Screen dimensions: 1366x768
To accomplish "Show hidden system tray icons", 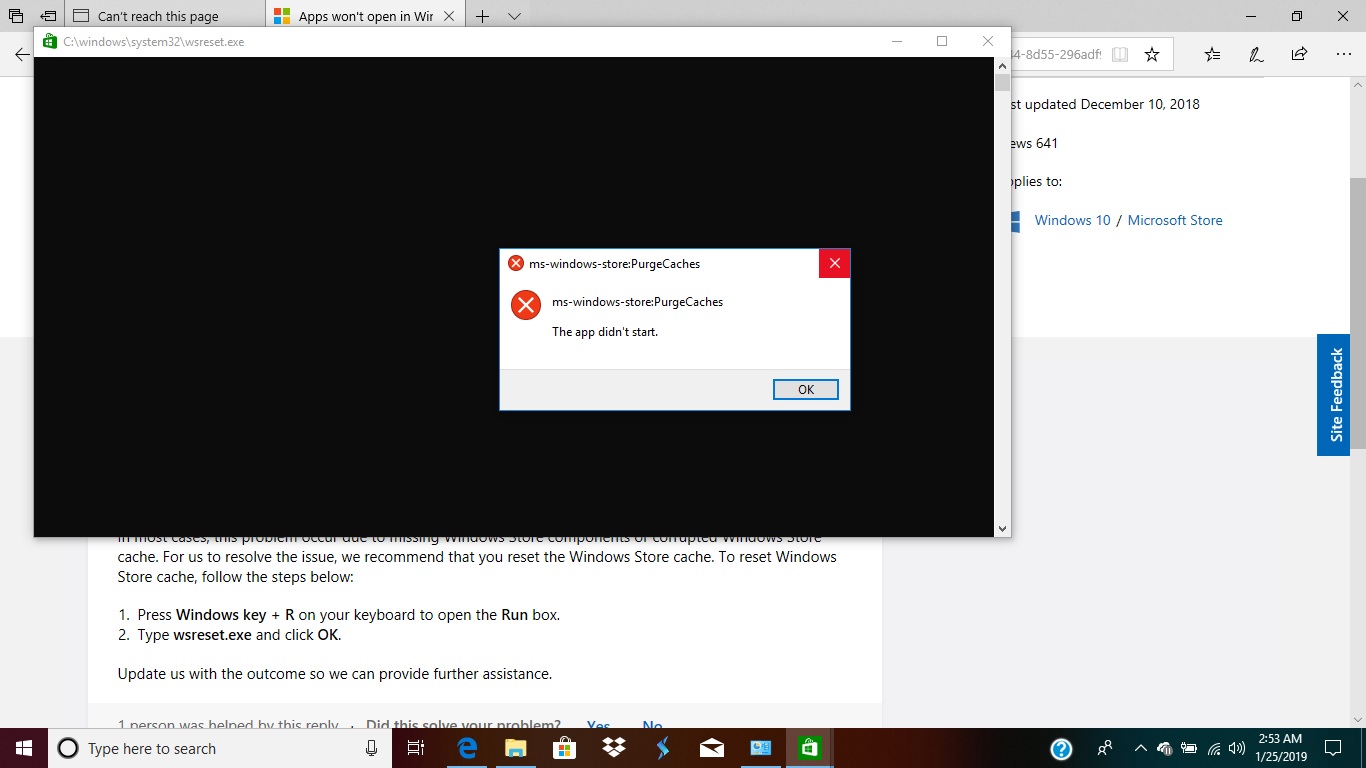I will [x=1140, y=748].
